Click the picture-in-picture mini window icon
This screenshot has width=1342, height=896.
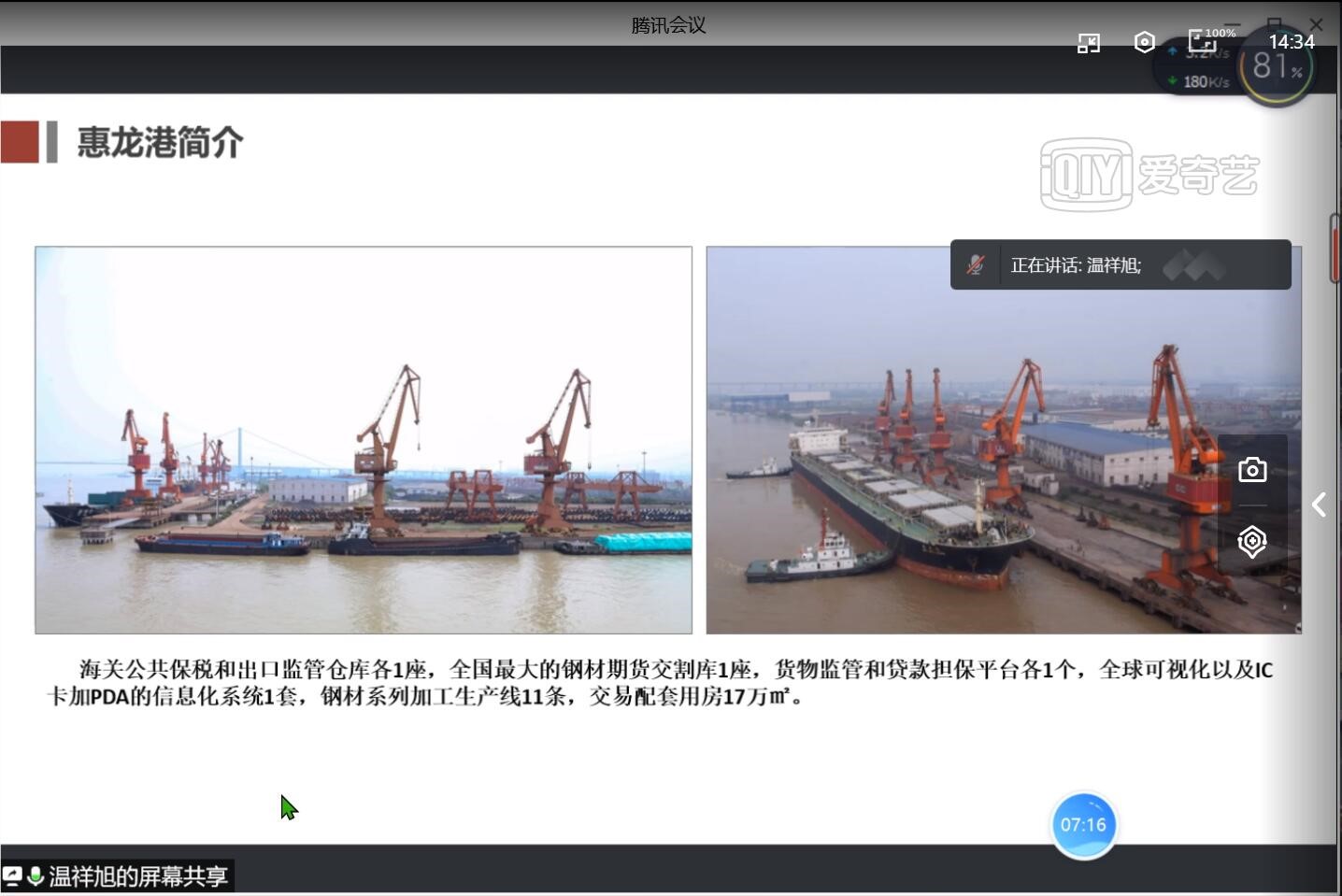click(x=1089, y=43)
